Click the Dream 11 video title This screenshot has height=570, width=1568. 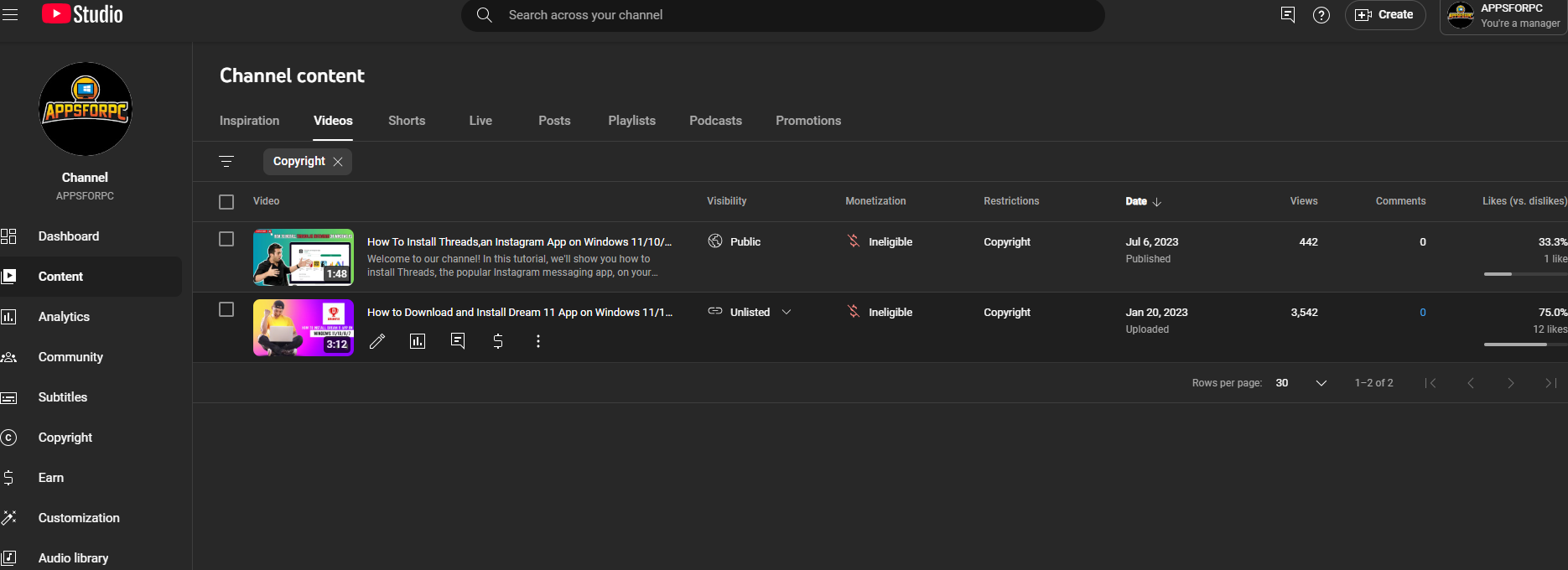point(520,312)
